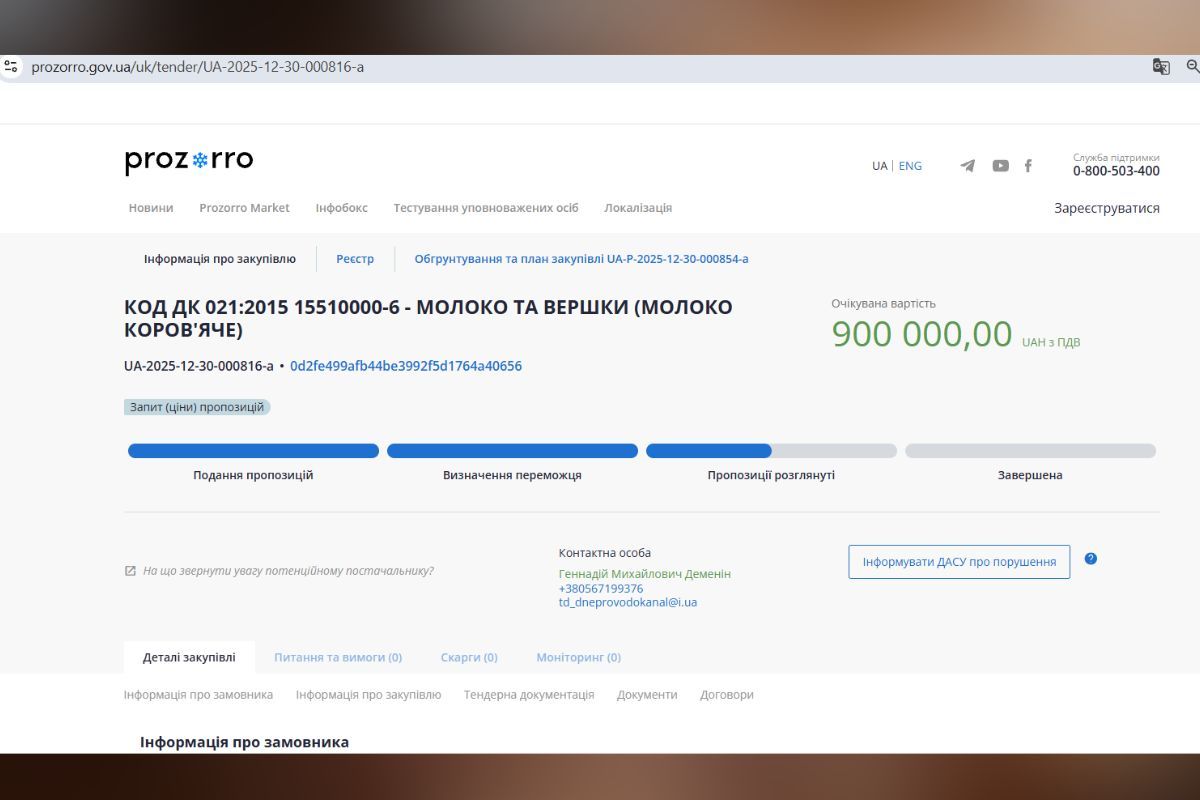Image resolution: width=1200 pixels, height=800 pixels.
Task: Open Prozorro Market from the top menu
Action: click(244, 208)
